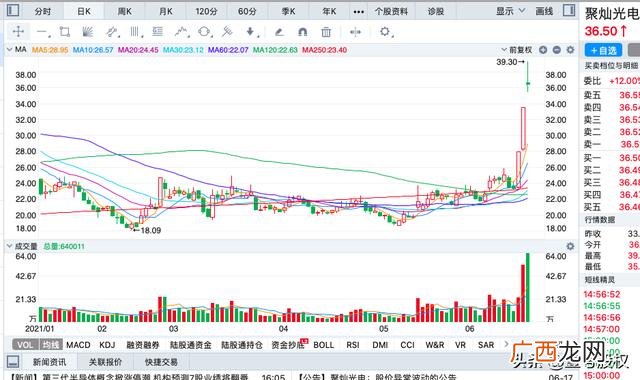Toggle the VOL indicator button
This screenshot has height=380, width=640.
[x=25, y=345]
